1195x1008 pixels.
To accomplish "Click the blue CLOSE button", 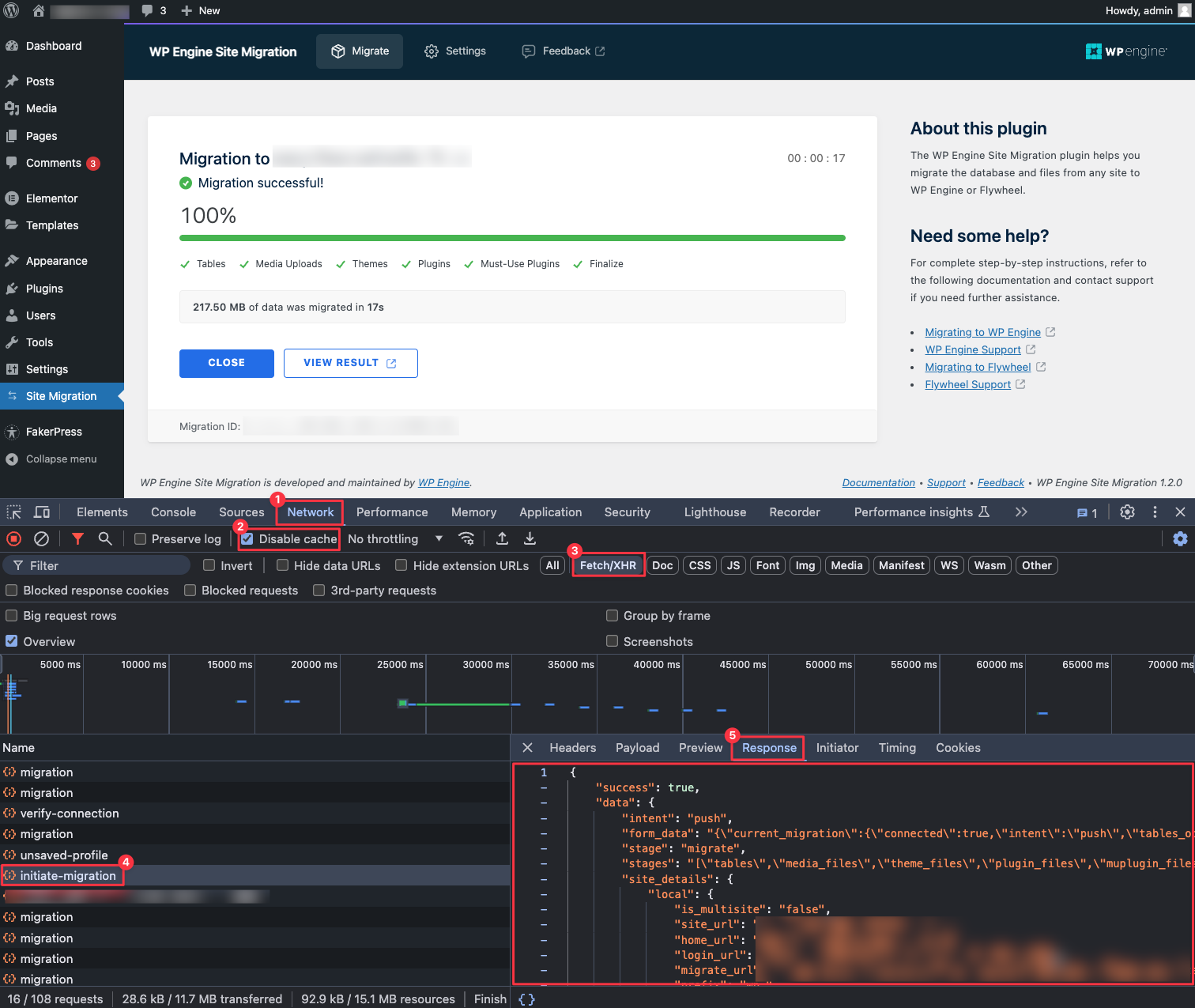I will pyautogui.click(x=227, y=363).
